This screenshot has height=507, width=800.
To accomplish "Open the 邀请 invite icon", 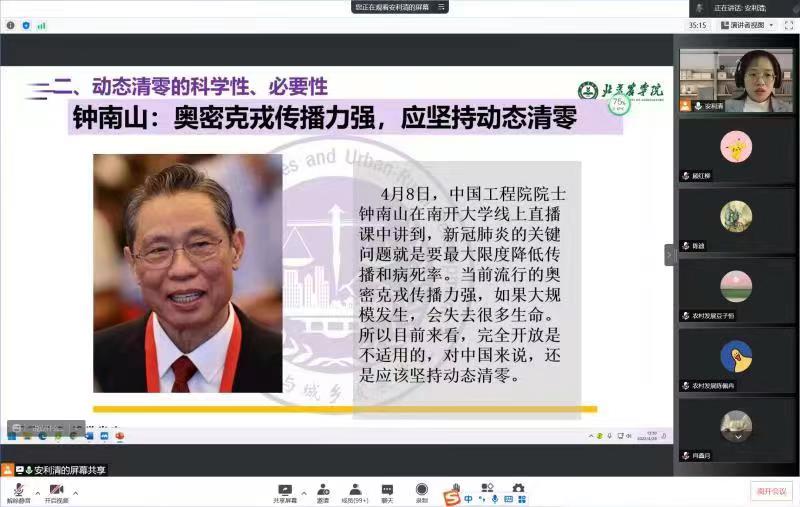I will 323,489.
